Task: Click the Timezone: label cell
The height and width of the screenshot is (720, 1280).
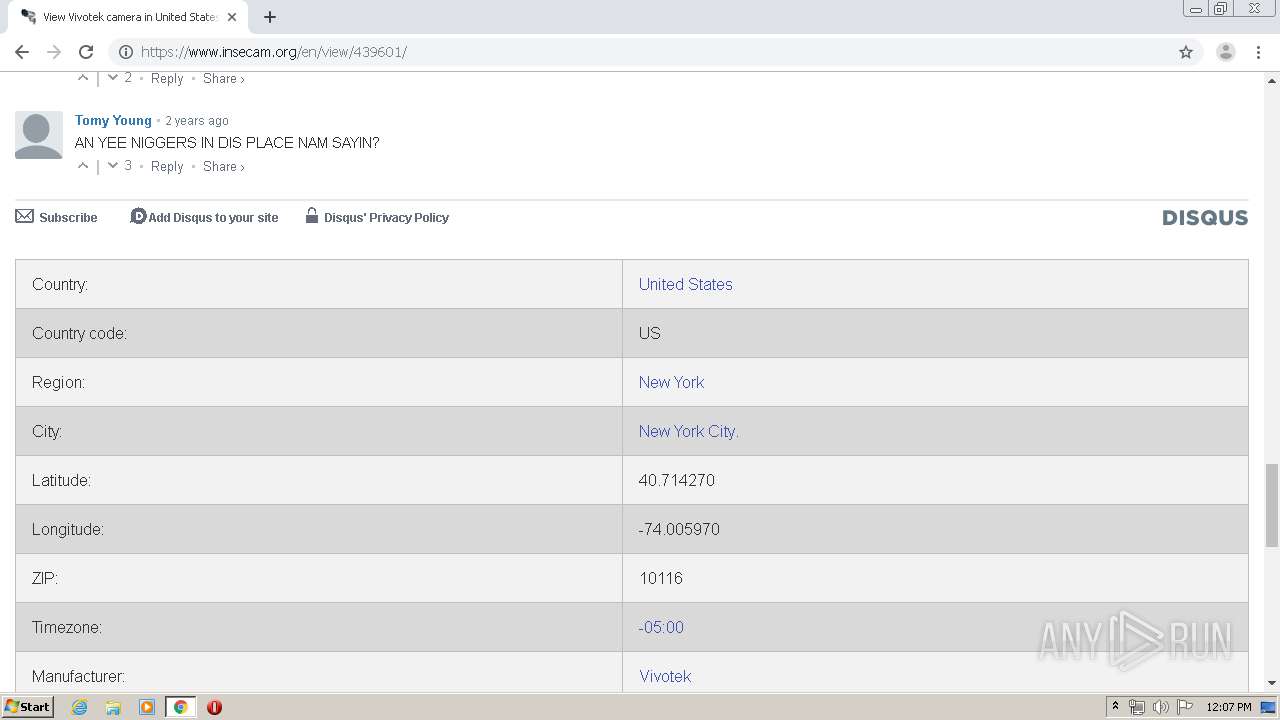Action: 319,627
